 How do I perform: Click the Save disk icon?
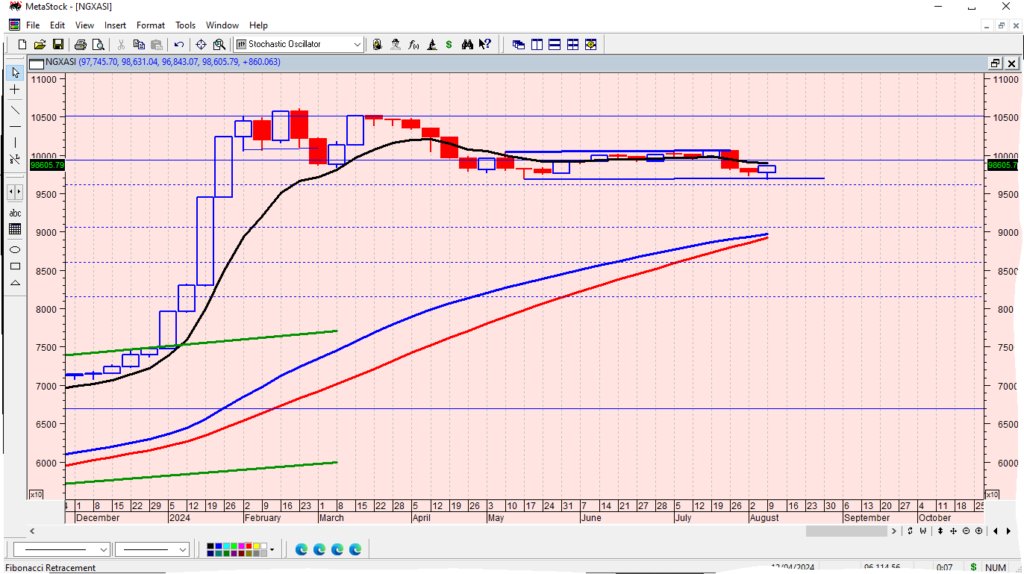coord(58,44)
